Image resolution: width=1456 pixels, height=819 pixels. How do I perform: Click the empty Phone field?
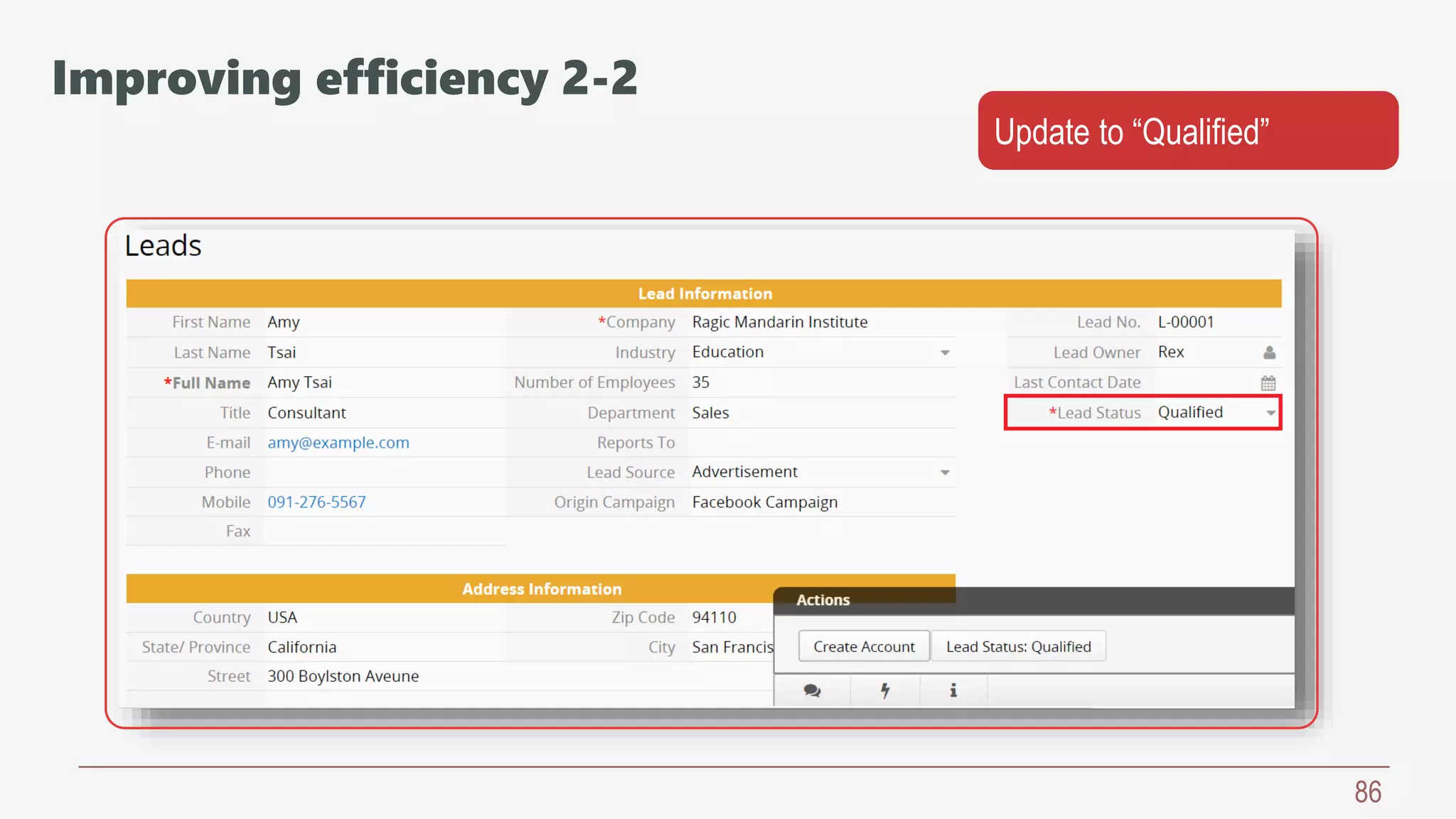(385, 473)
